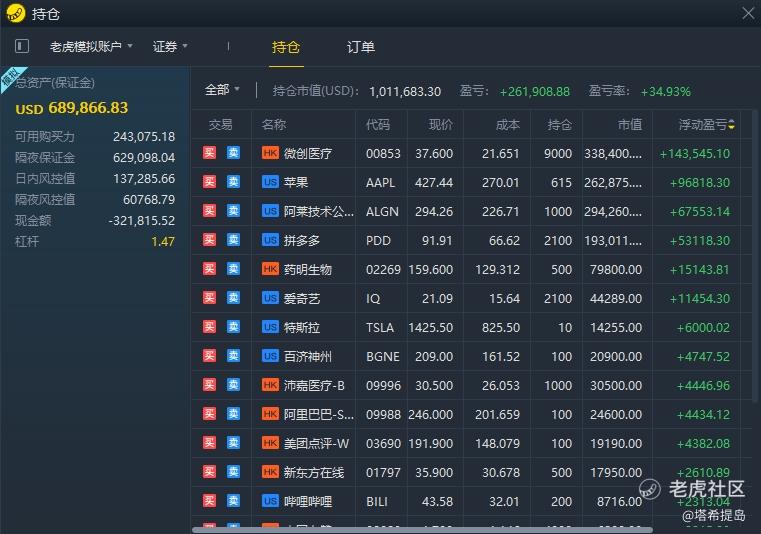Click the sell icon for ALGN row
The image size is (761, 534).
pos(233,211)
